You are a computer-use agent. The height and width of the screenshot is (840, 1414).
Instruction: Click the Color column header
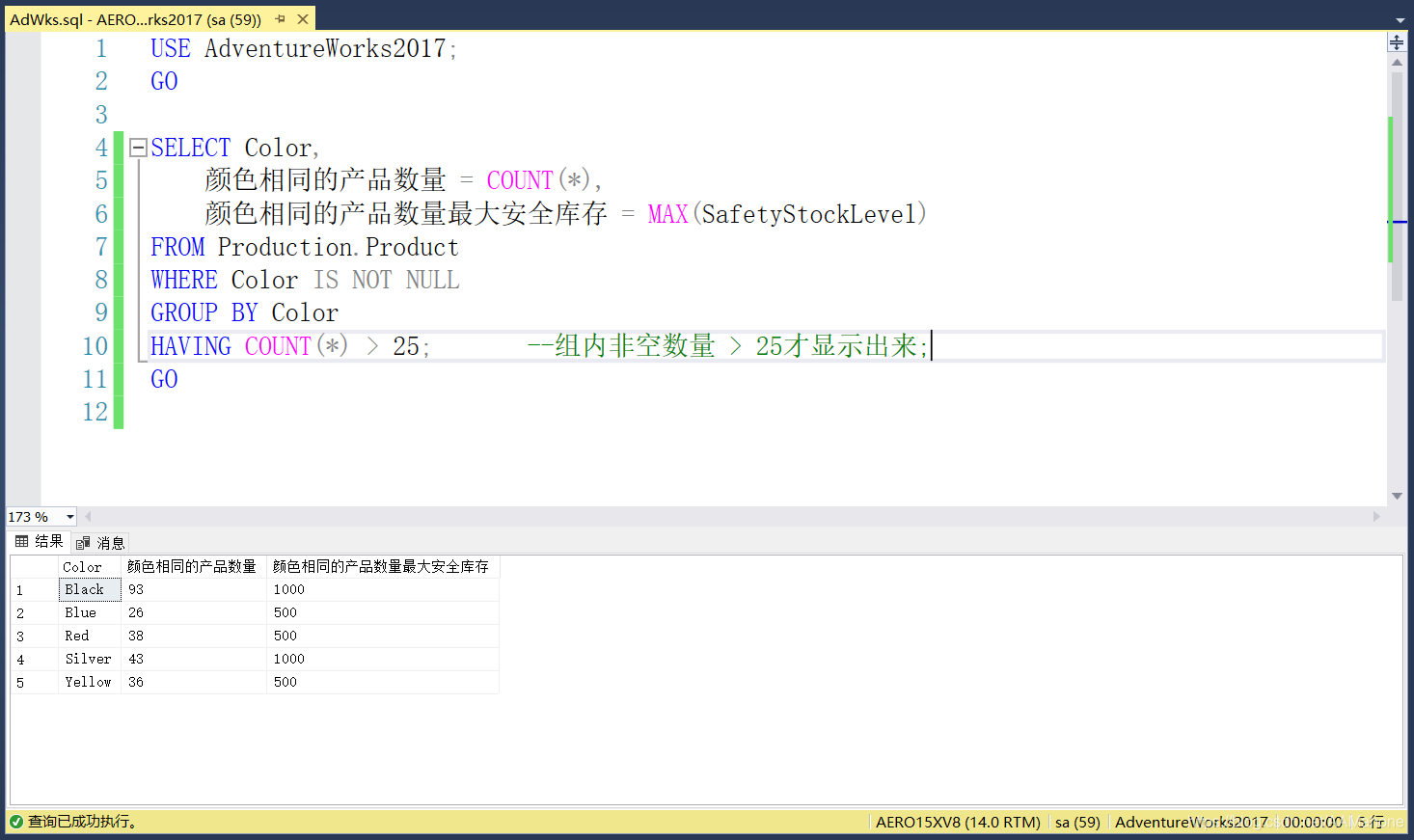[90, 567]
